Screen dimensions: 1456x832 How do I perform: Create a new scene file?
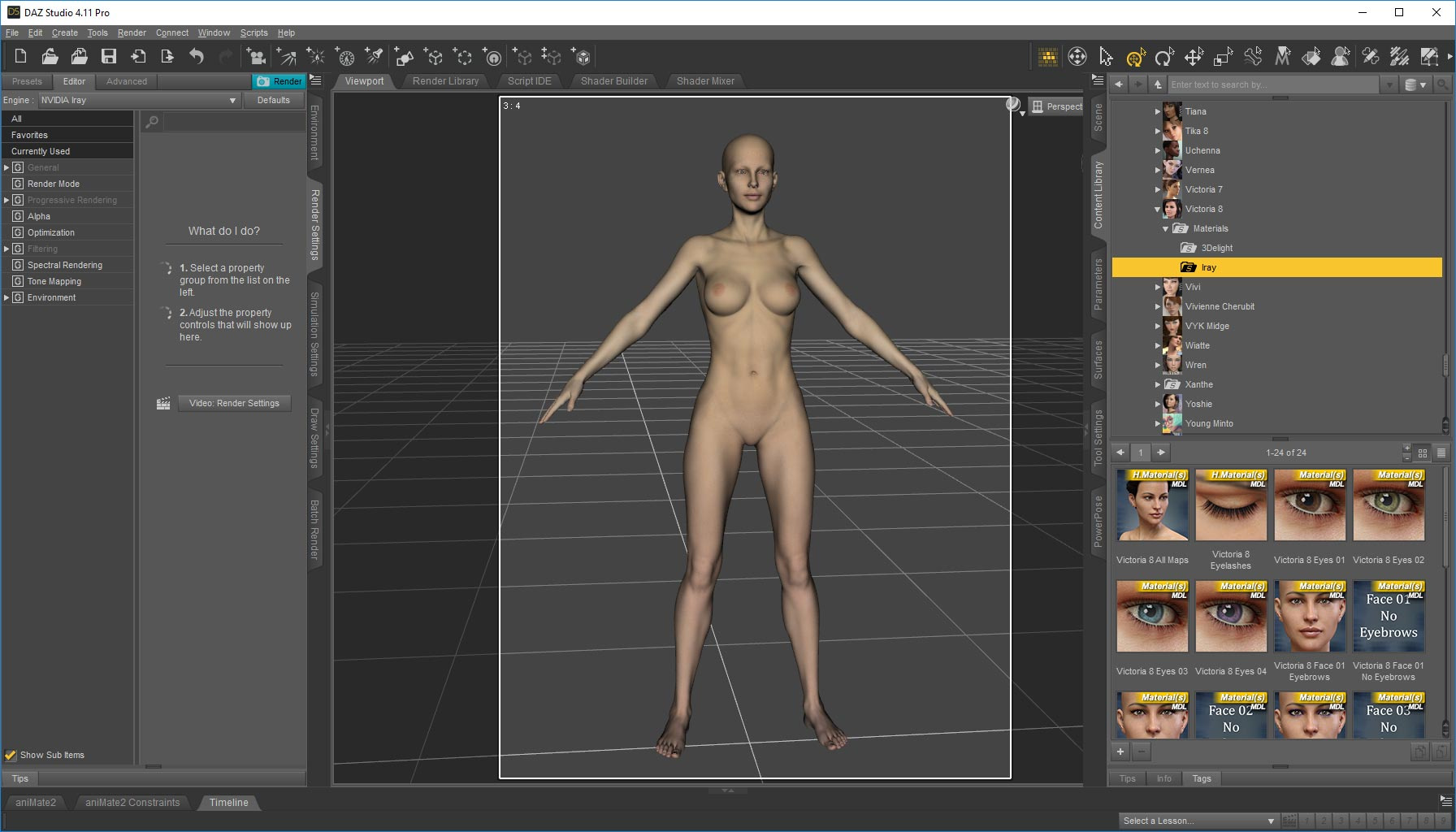point(20,56)
